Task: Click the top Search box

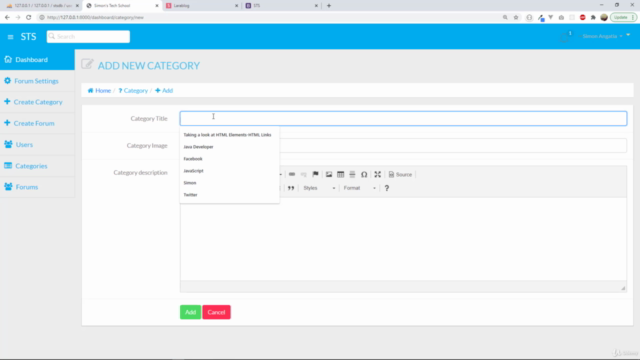Action: [88, 36]
